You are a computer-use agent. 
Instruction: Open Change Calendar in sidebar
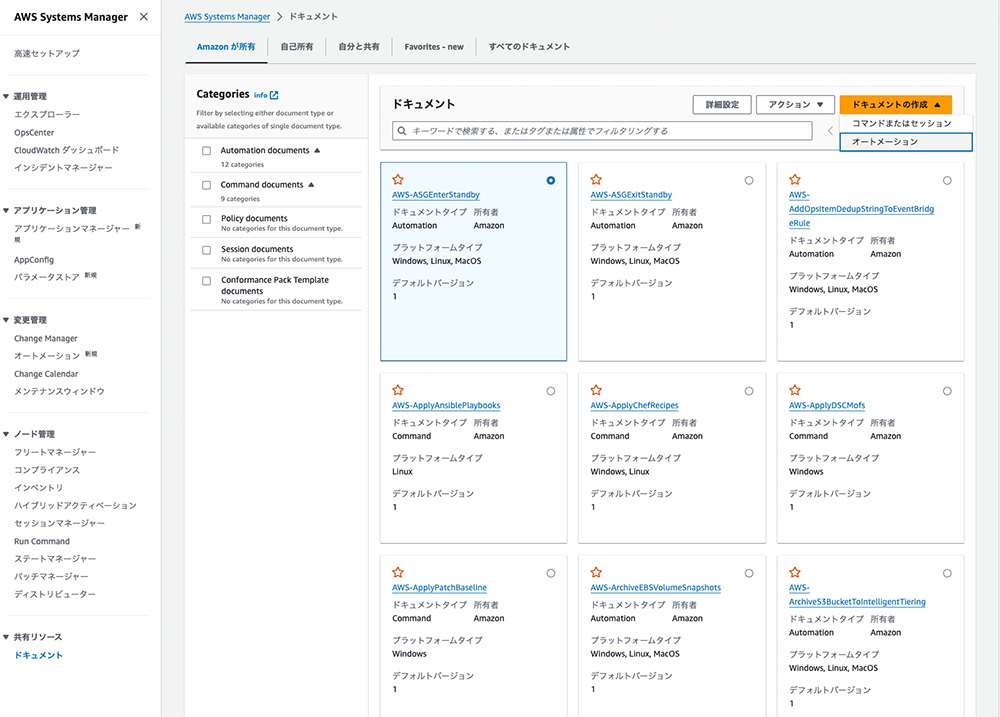point(46,374)
